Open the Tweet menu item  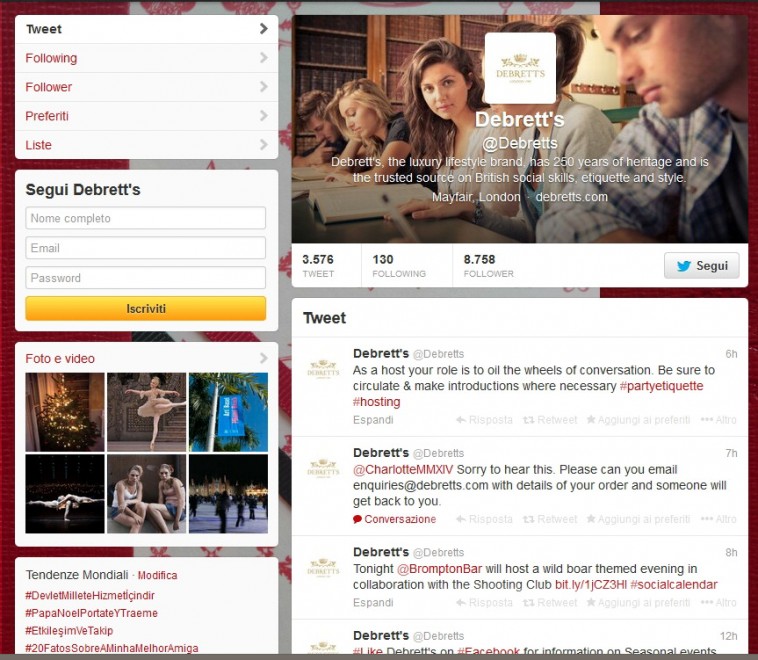(x=146, y=29)
